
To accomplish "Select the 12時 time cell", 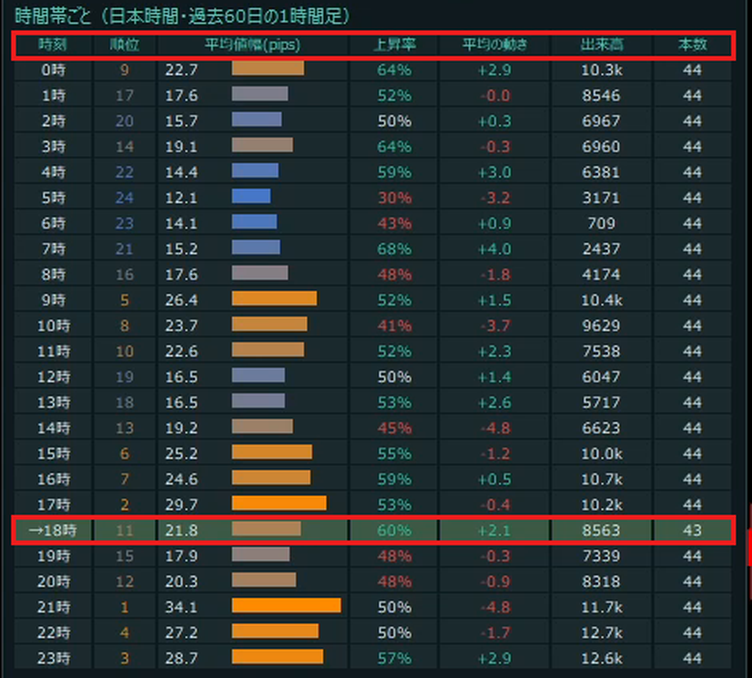I will tap(53, 377).
